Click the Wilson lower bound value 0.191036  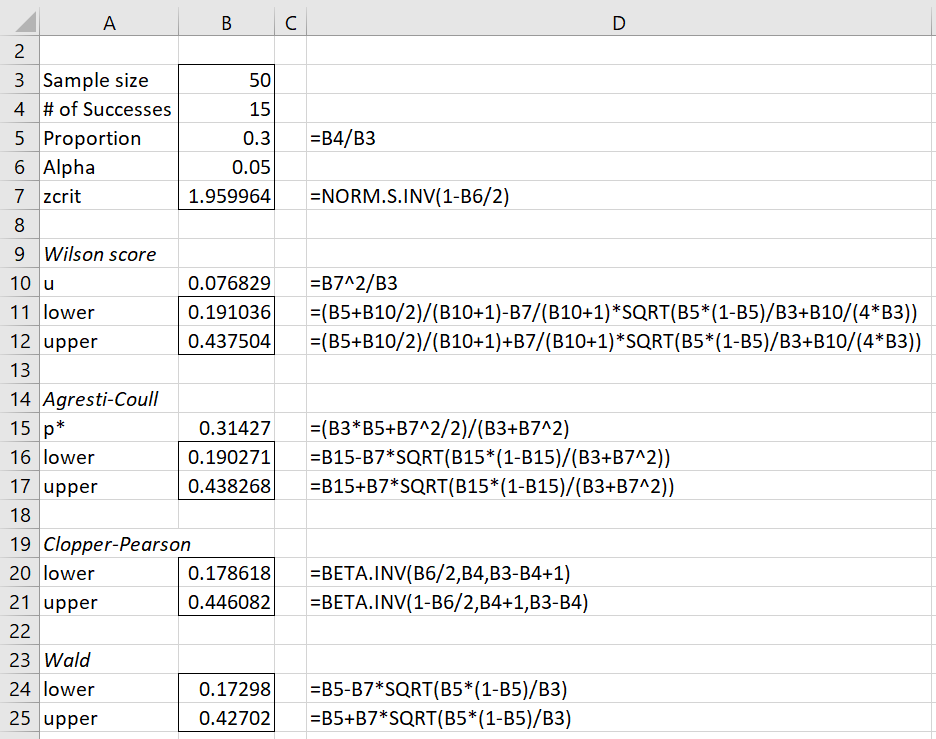[226, 312]
